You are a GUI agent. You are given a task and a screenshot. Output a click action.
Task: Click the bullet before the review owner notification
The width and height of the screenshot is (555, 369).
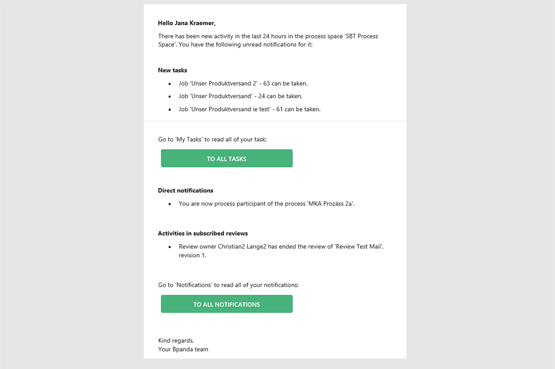coord(170,247)
